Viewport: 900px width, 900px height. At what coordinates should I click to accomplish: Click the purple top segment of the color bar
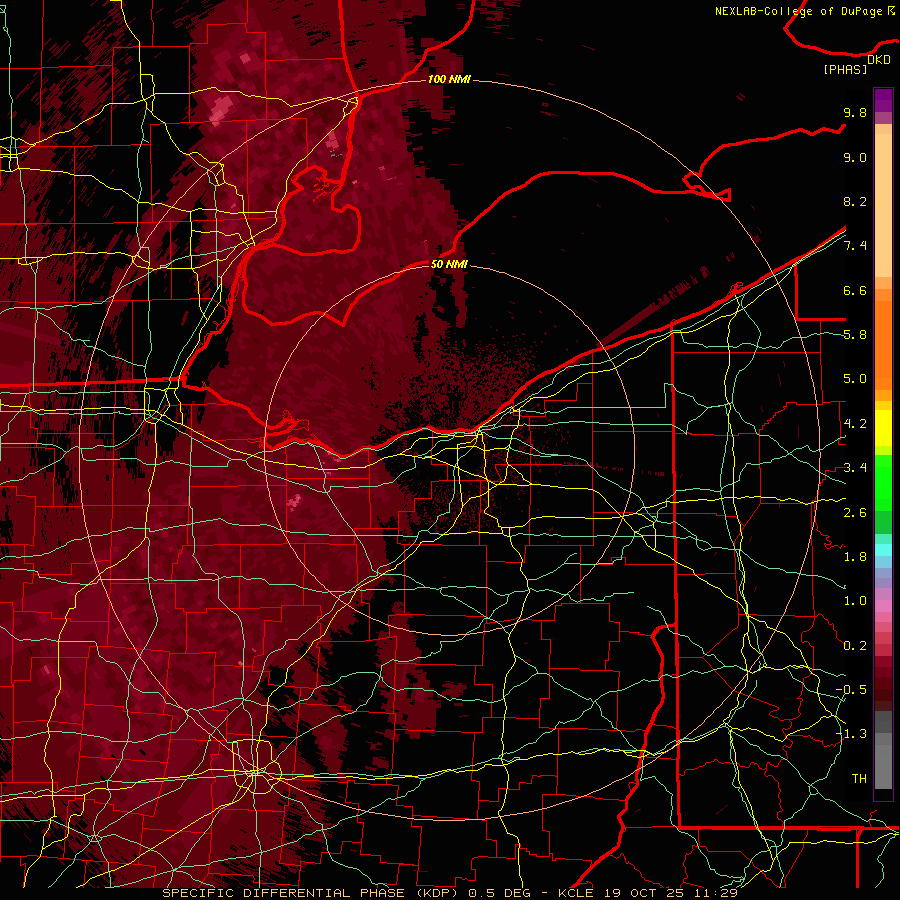tap(883, 100)
